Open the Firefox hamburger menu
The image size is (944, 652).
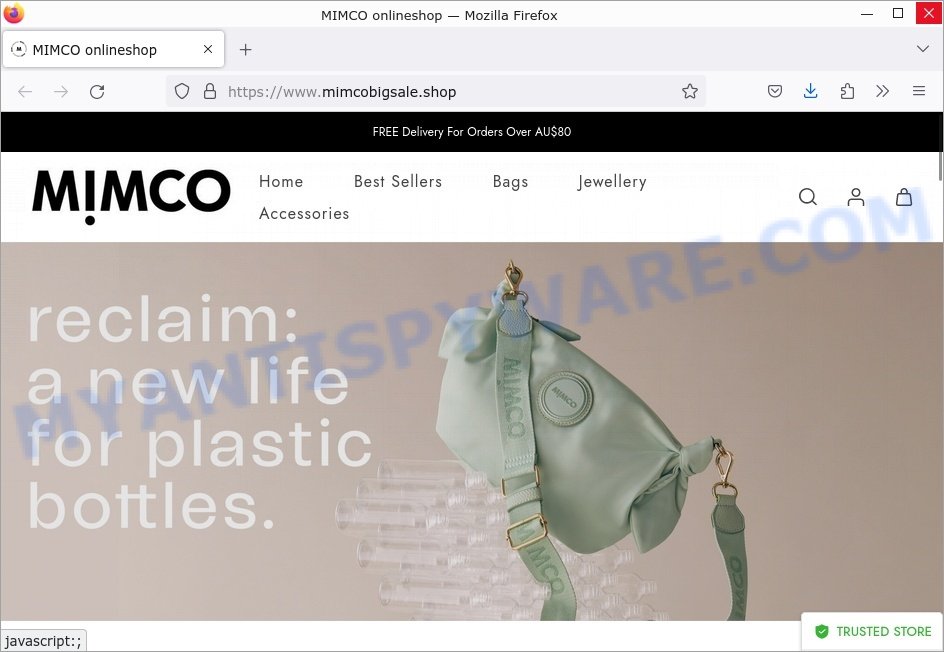(x=919, y=92)
